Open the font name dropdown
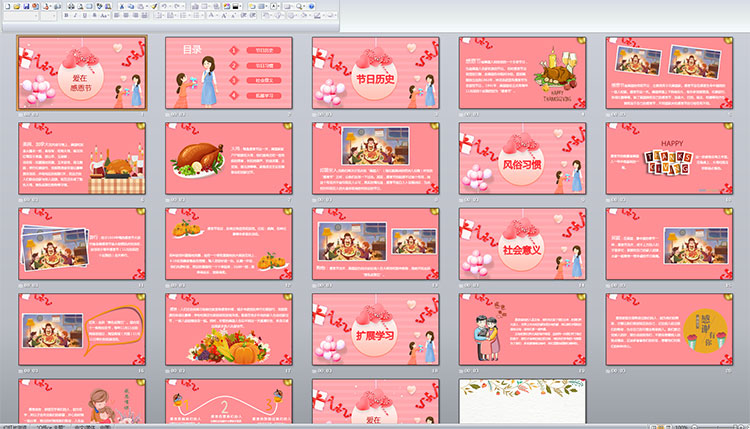 (x=36, y=16)
